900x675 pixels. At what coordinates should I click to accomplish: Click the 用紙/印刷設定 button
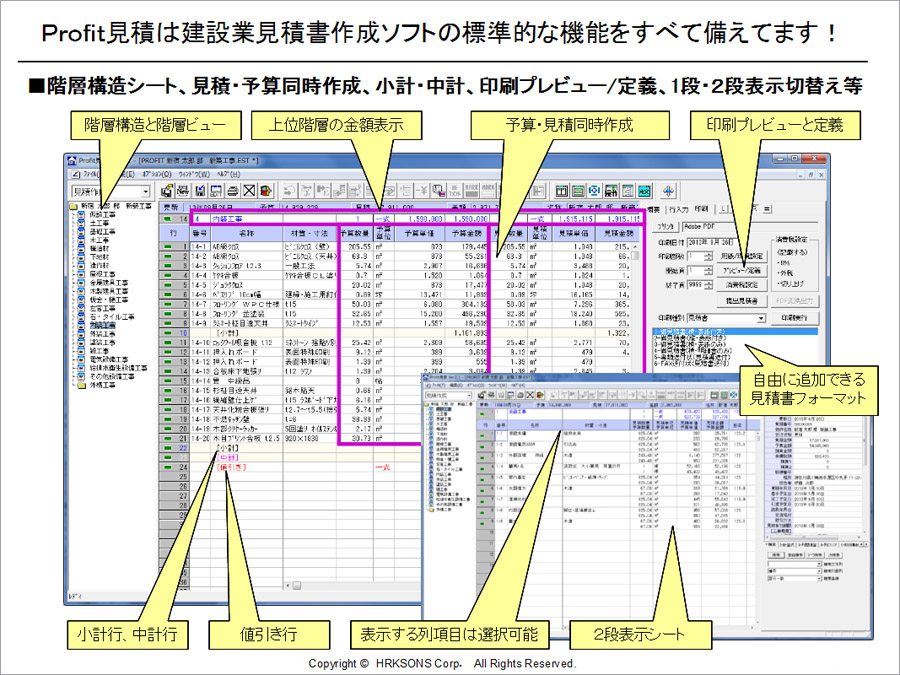(x=742, y=256)
